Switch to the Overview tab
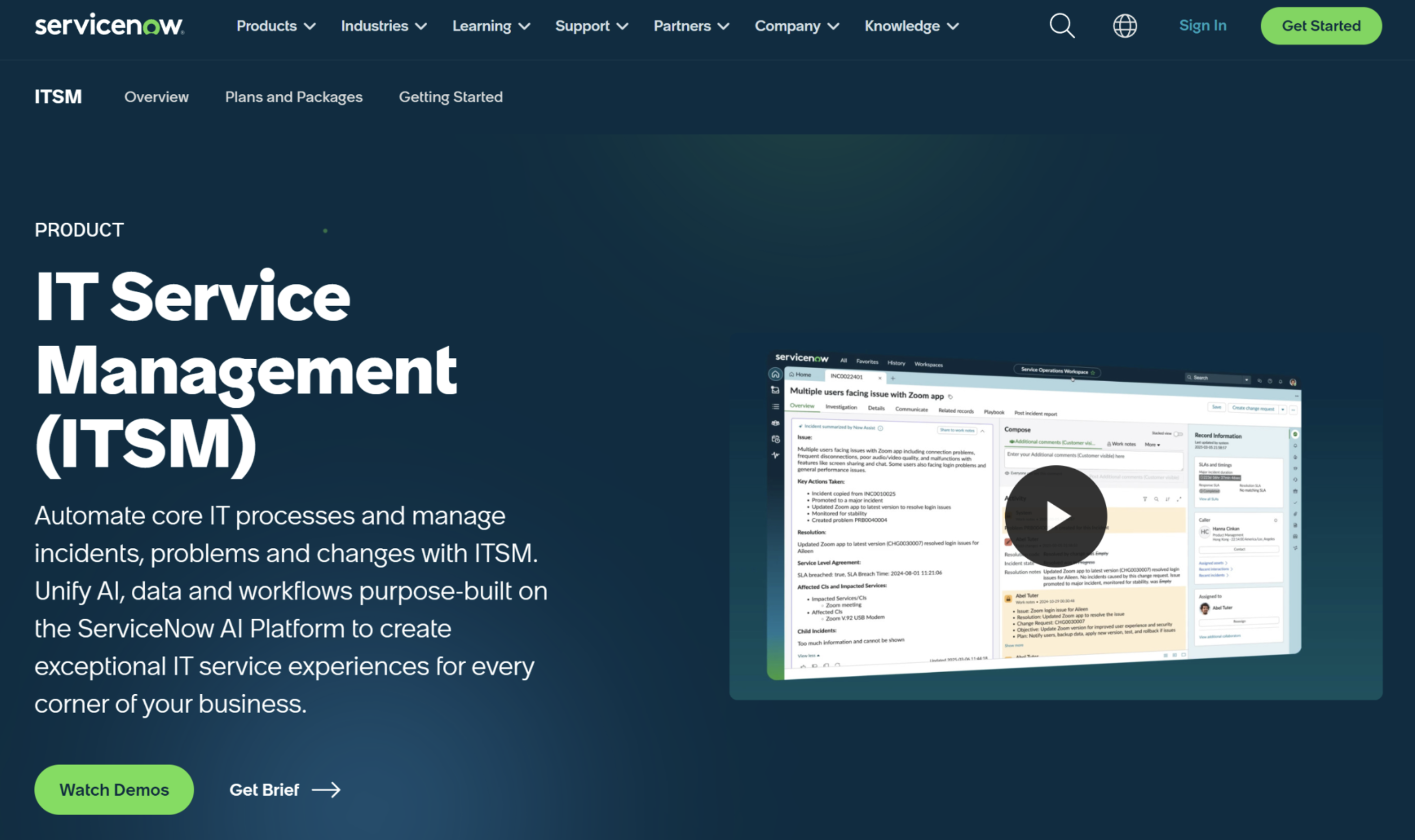Image resolution: width=1415 pixels, height=840 pixels. point(156,97)
